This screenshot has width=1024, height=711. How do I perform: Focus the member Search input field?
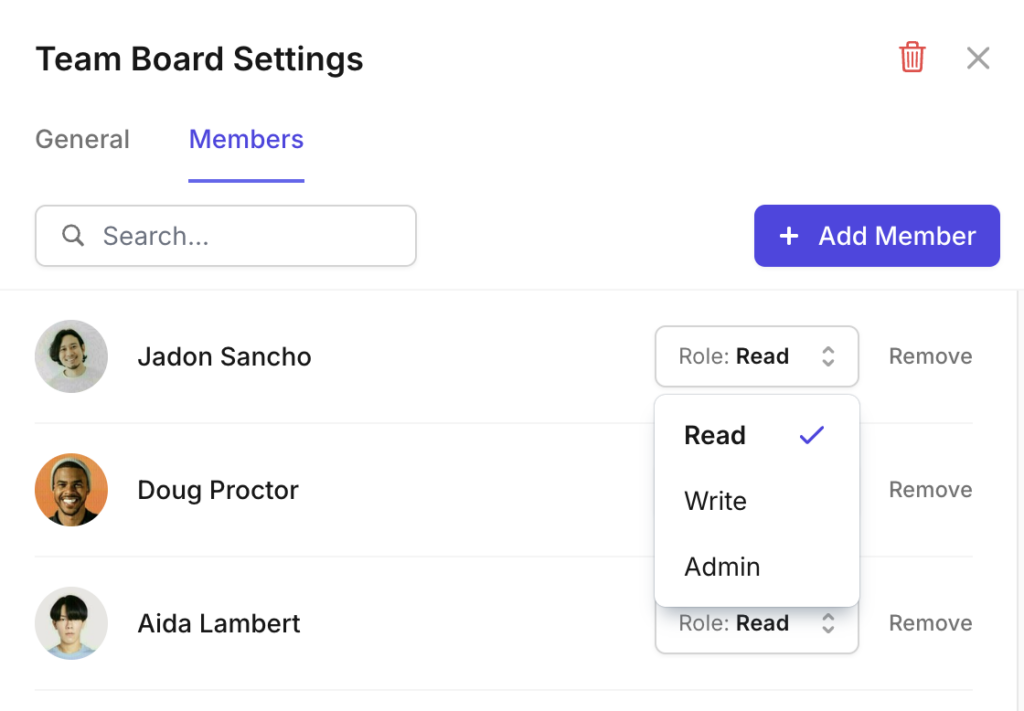225,236
